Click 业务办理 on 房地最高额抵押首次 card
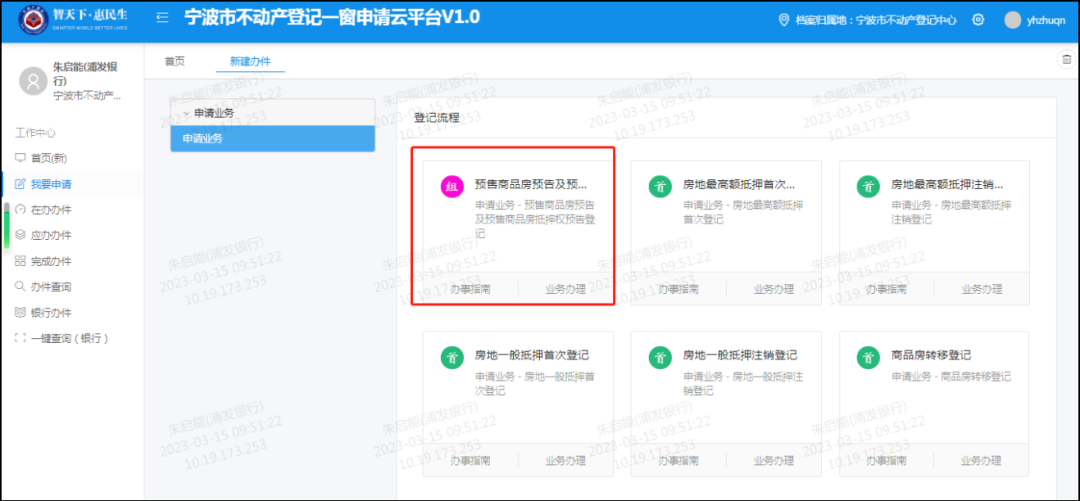 pyautogui.click(x=773, y=289)
